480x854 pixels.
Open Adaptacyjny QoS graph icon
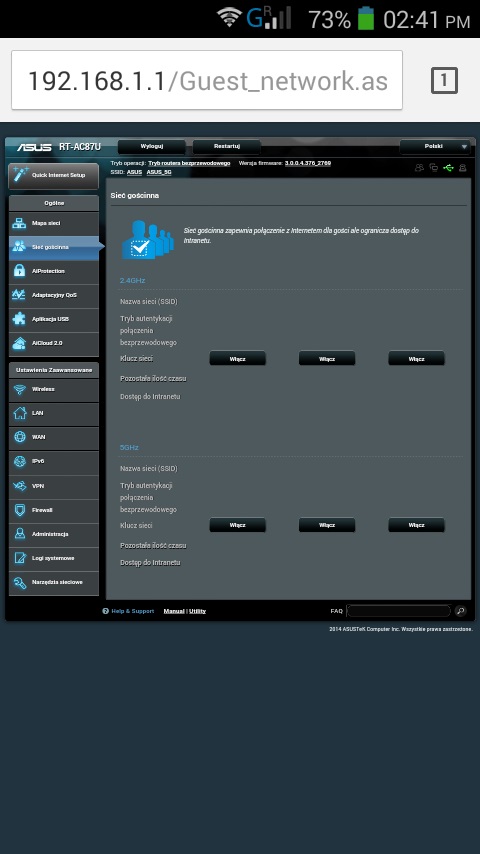pos(19,295)
